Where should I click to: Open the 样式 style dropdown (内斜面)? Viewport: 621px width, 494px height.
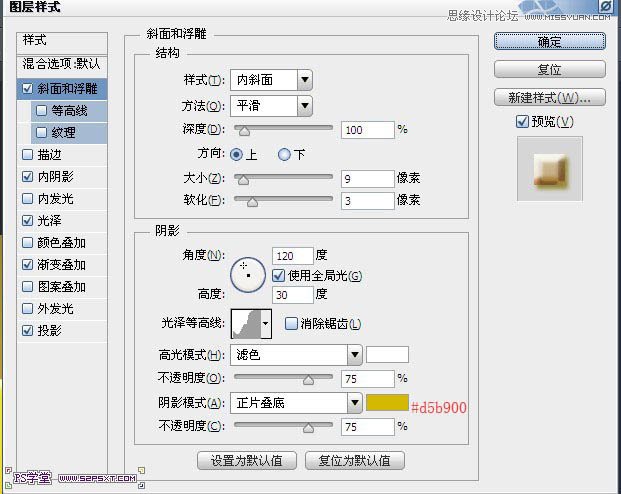(x=271, y=80)
